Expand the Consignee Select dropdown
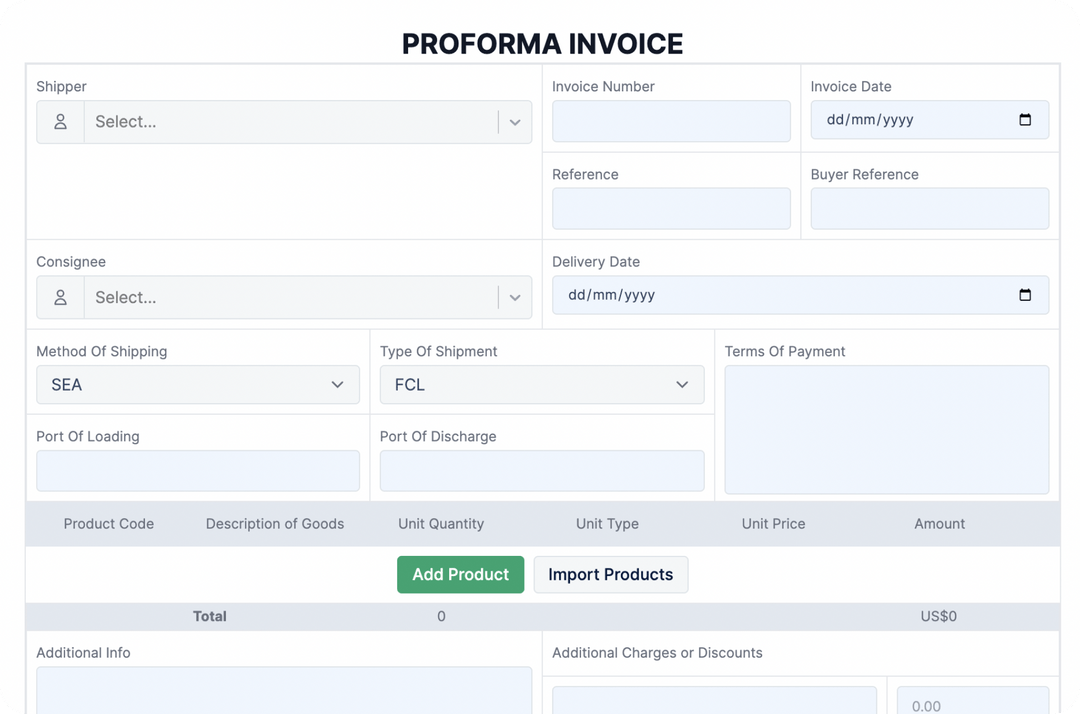Image resolution: width=1080 pixels, height=714 pixels. (x=515, y=297)
